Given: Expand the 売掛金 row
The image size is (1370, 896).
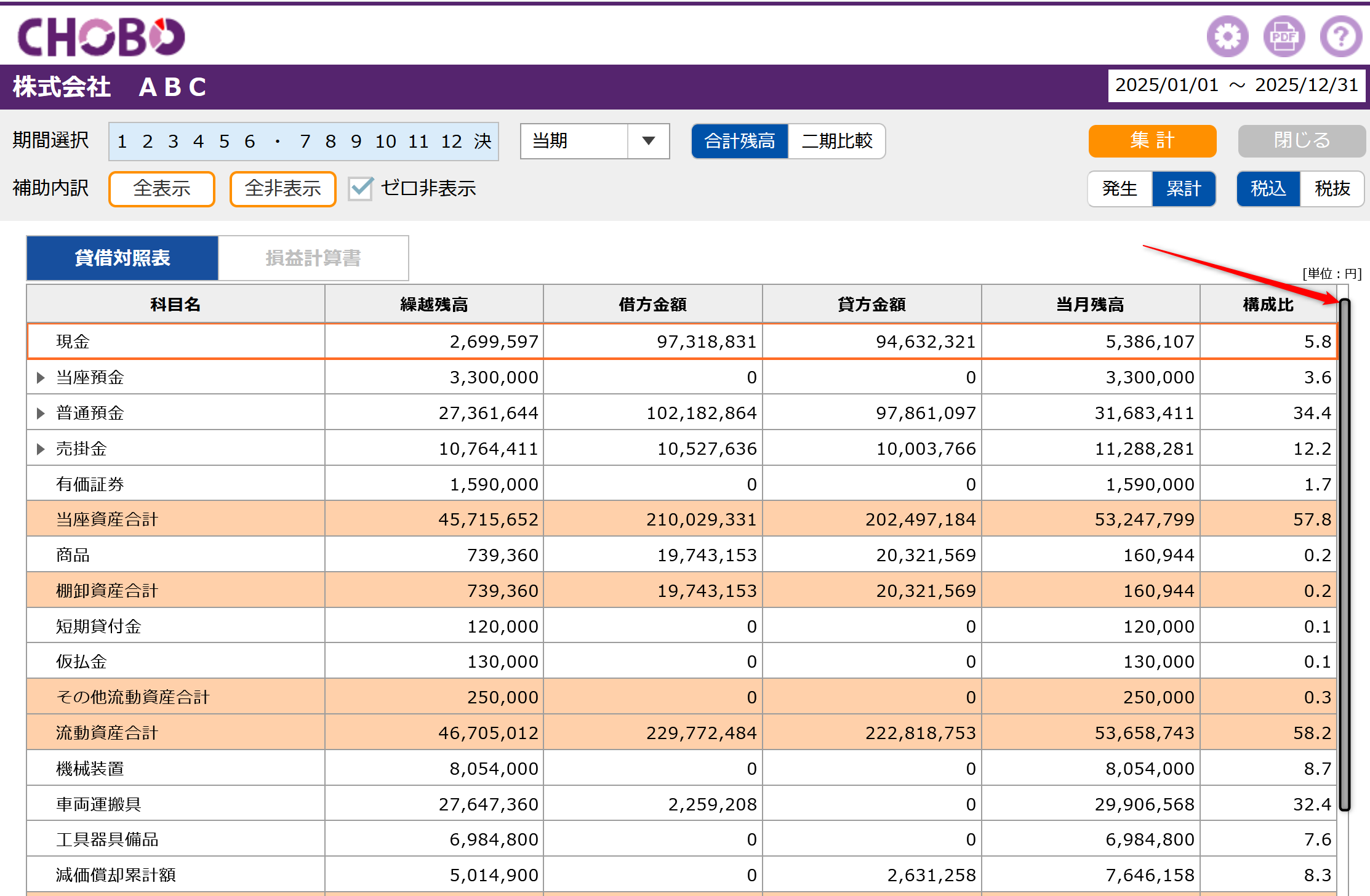Looking at the screenshot, I should (41, 449).
